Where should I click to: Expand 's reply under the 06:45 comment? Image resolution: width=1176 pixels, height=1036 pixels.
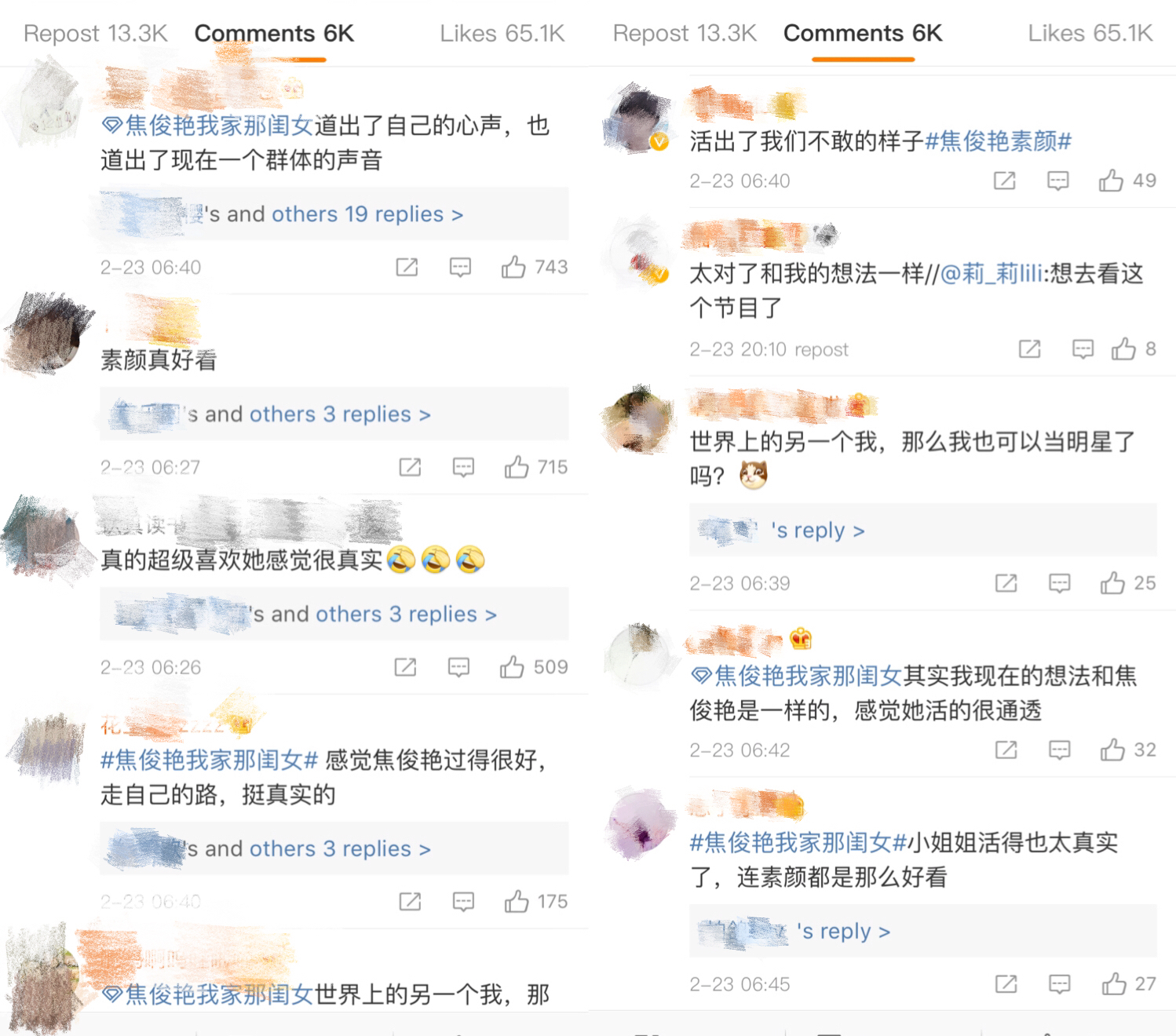922,931
